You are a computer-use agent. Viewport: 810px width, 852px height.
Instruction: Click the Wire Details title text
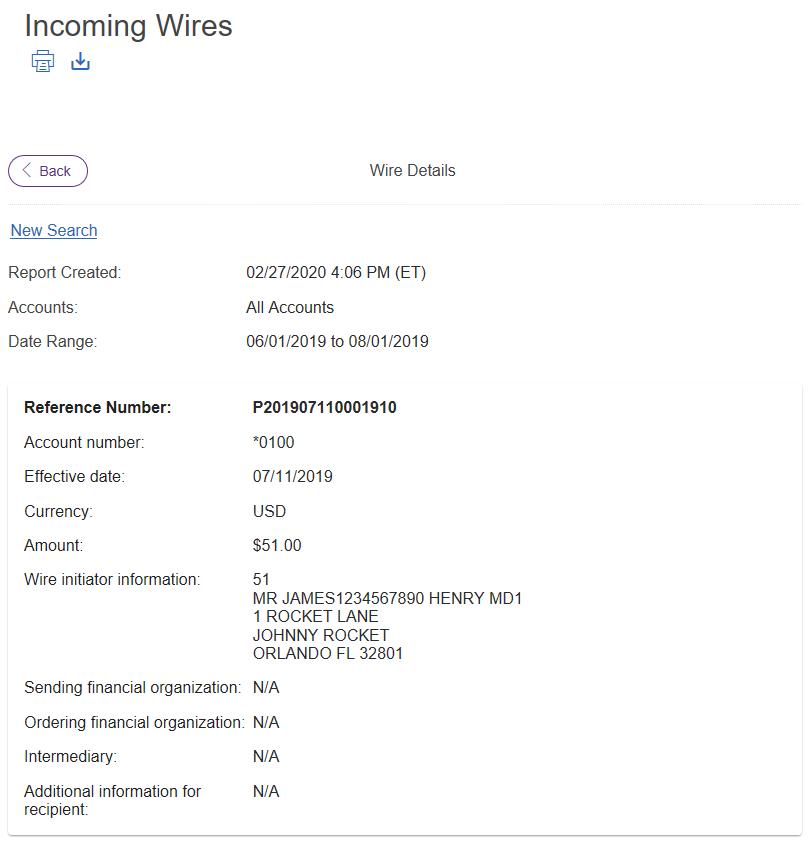tap(412, 171)
